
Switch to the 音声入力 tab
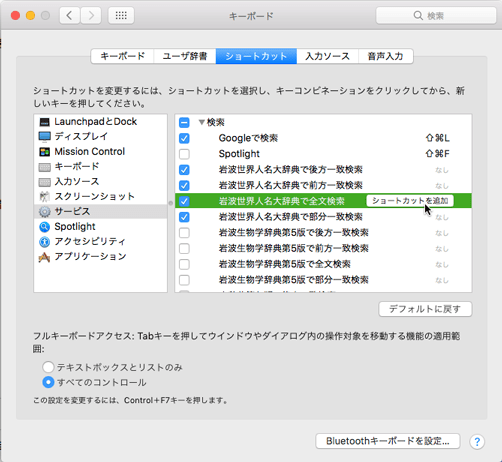pyautogui.click(x=386, y=56)
